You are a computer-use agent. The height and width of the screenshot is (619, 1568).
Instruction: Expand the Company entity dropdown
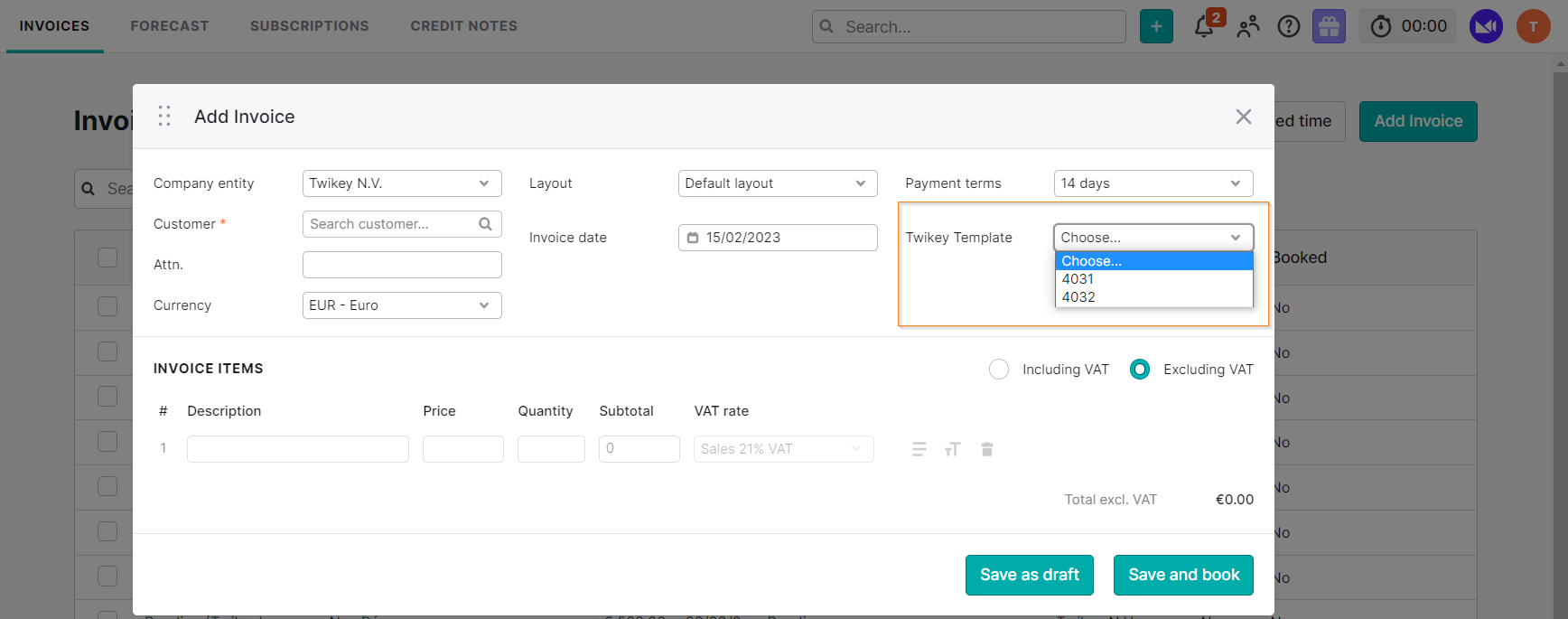point(402,183)
